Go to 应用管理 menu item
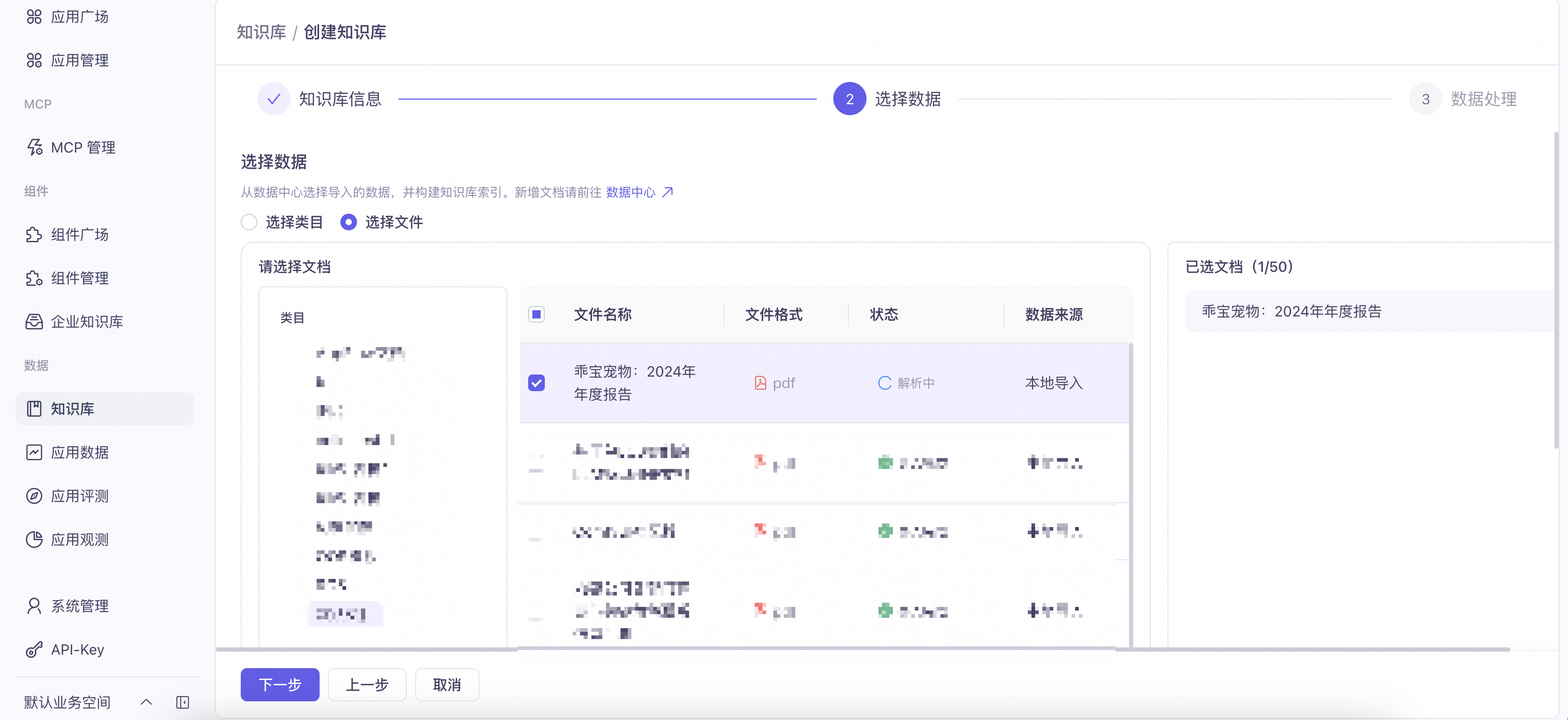The width and height of the screenshot is (1568, 720). pos(79,60)
